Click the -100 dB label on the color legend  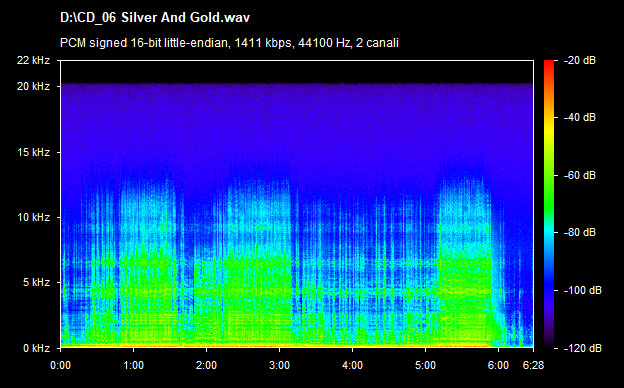583,291
